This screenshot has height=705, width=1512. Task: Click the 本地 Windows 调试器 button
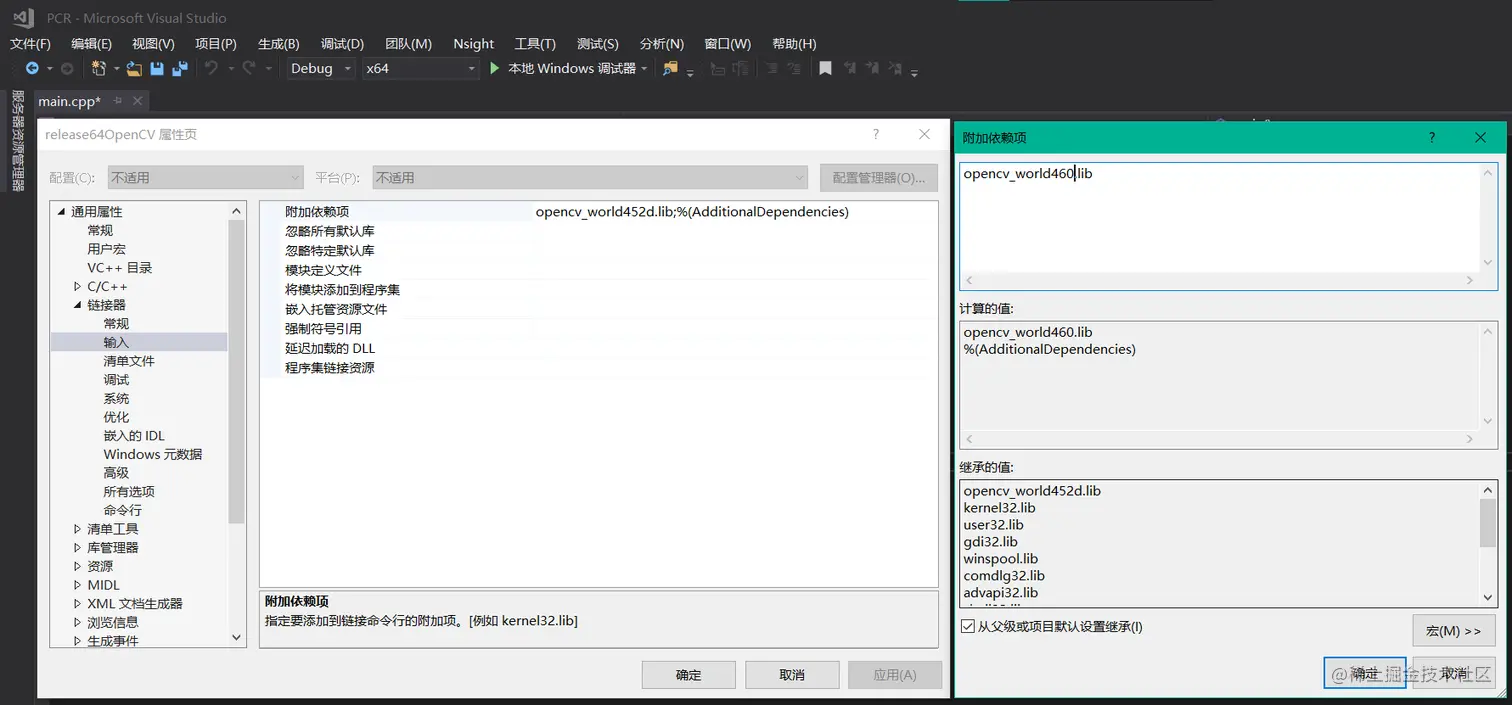(571, 68)
